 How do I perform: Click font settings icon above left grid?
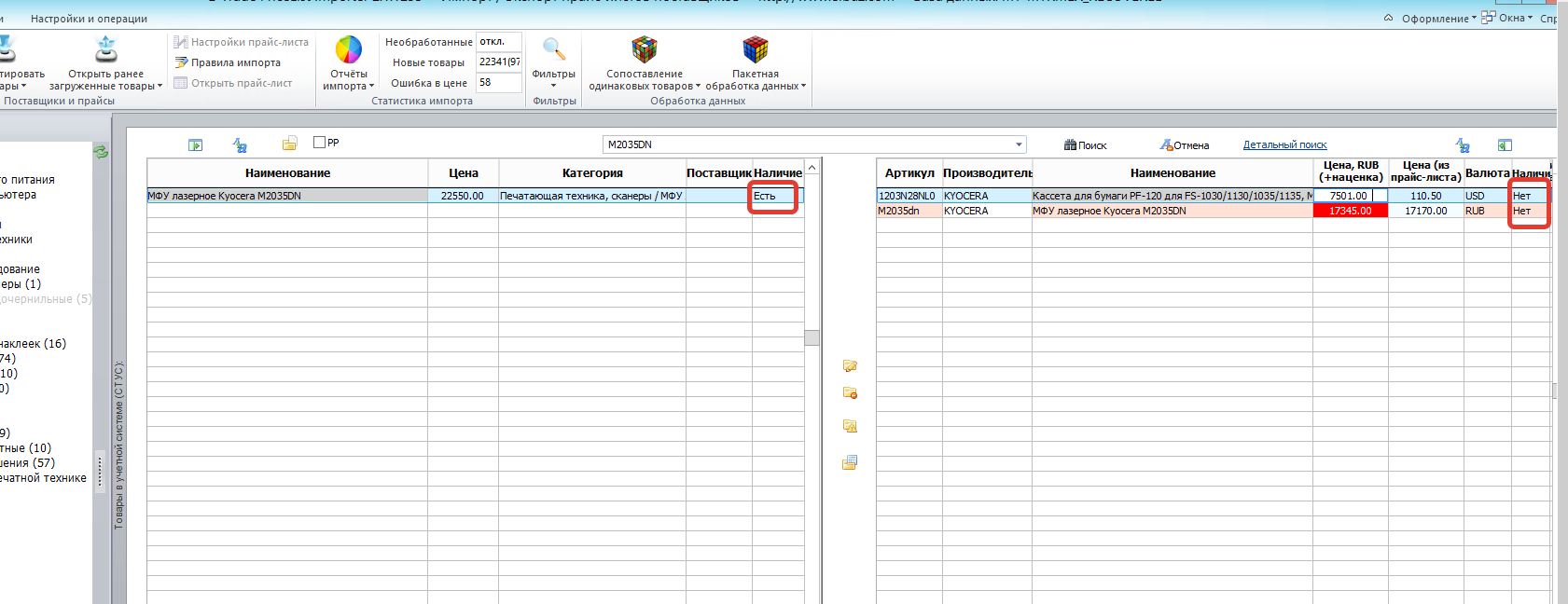point(240,144)
